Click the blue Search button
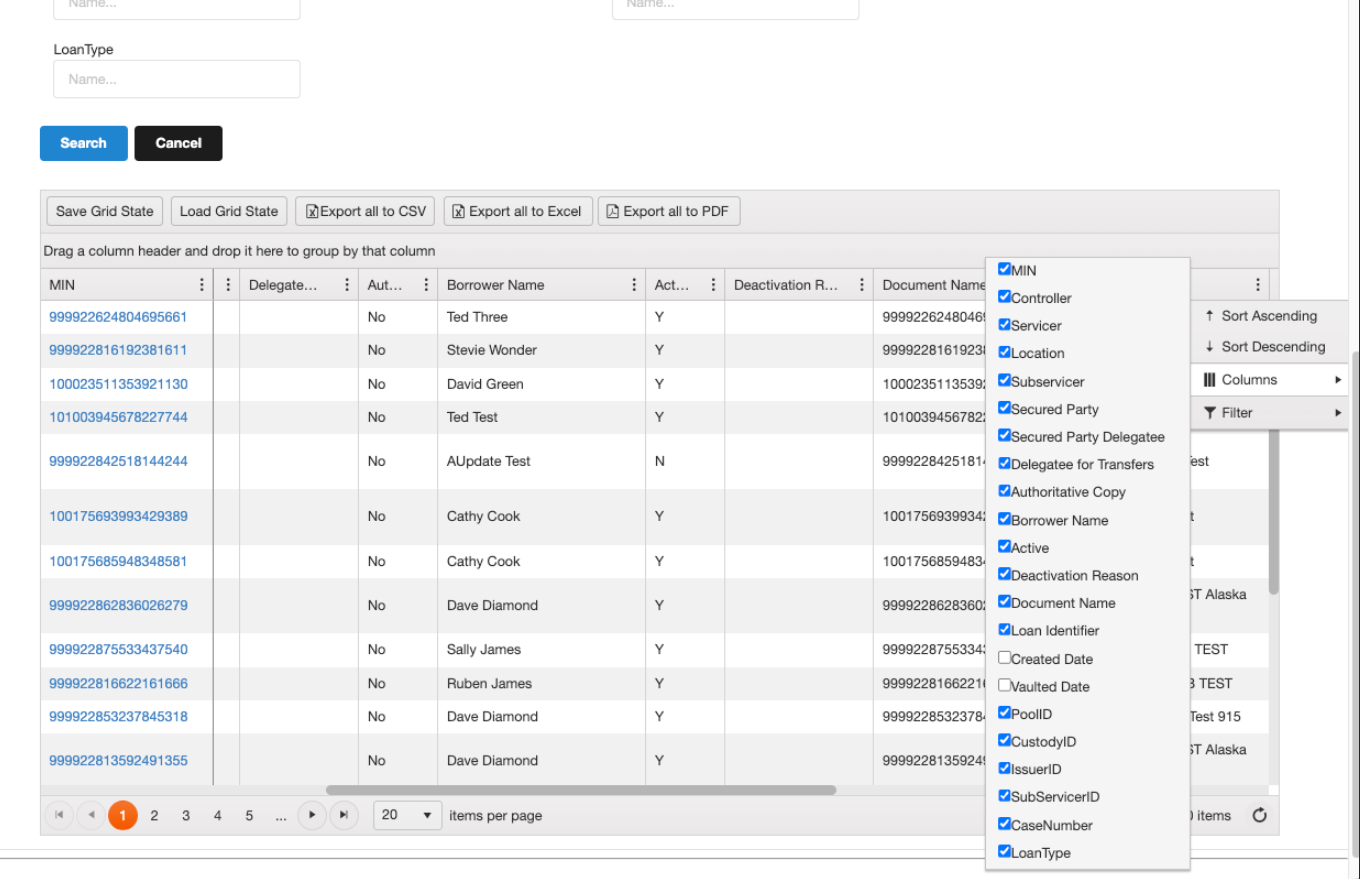 tap(84, 143)
